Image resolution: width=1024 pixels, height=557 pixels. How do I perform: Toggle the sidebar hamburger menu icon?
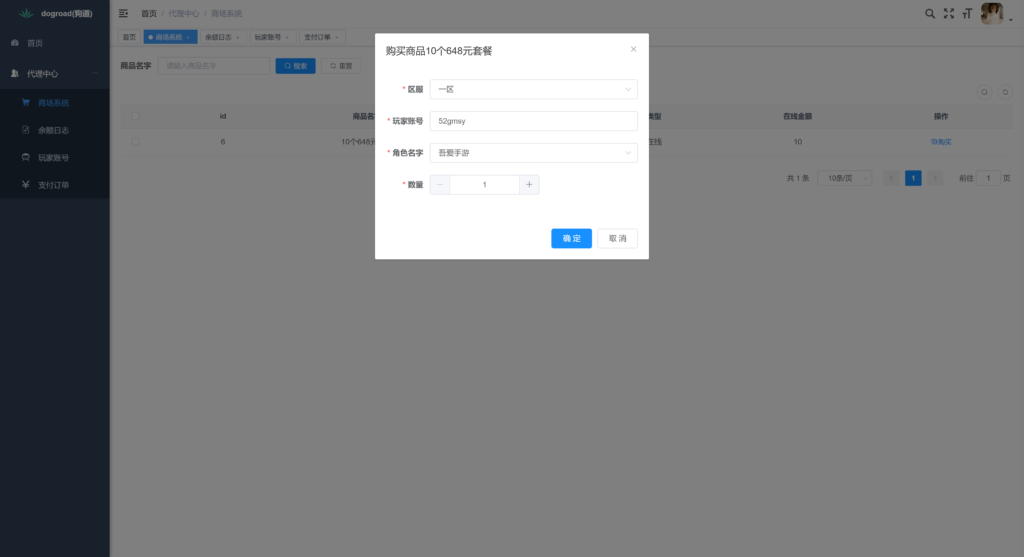point(123,13)
